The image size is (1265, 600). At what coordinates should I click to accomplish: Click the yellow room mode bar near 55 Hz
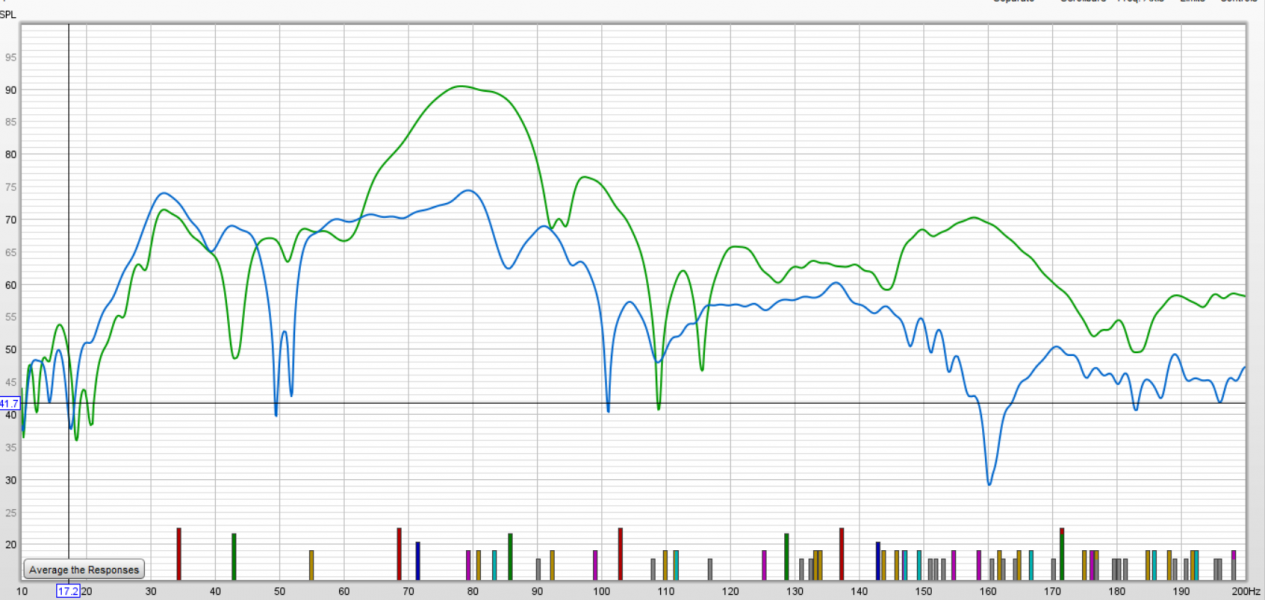pos(311,565)
